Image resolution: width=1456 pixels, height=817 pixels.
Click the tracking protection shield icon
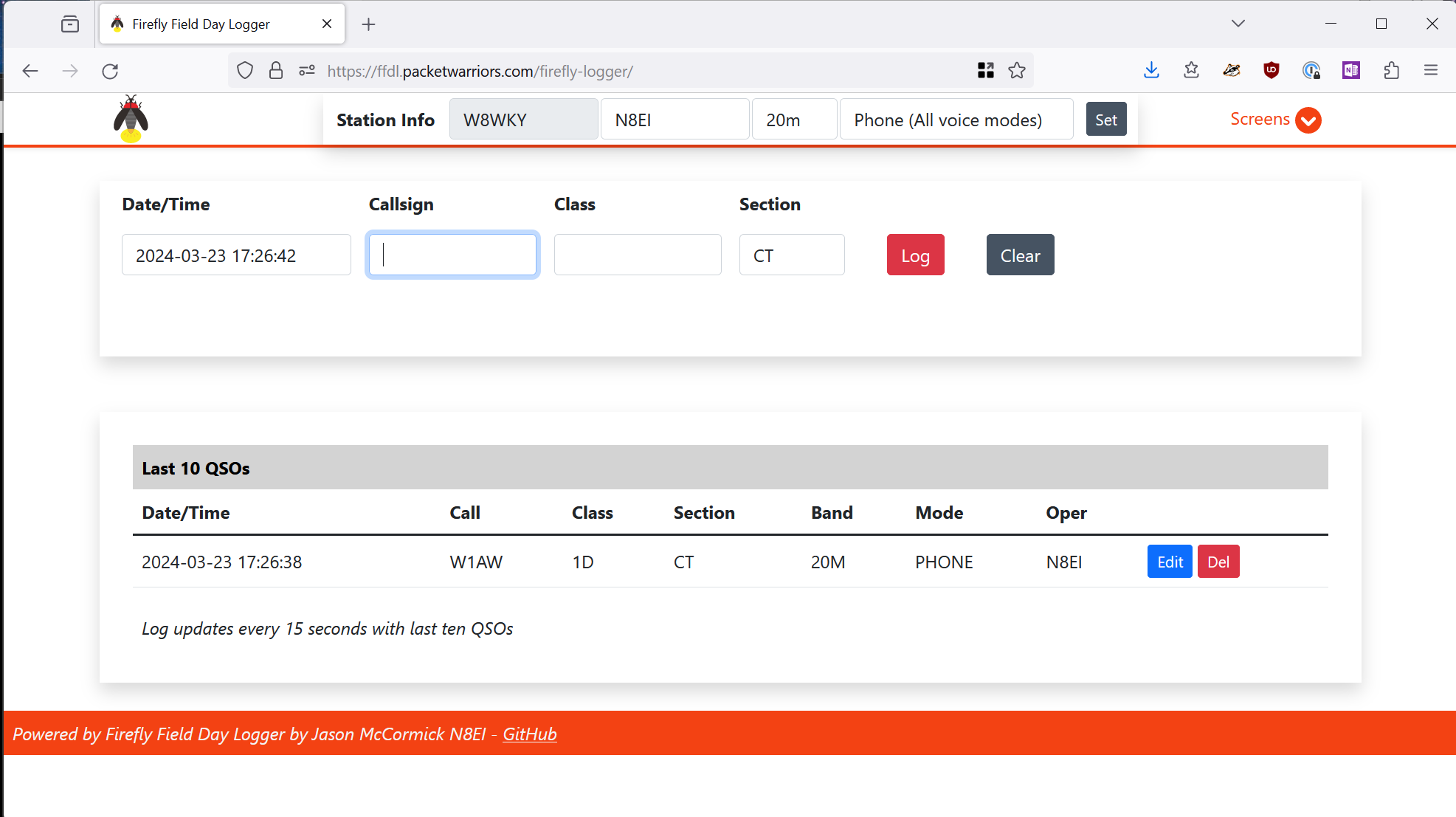[x=245, y=71]
